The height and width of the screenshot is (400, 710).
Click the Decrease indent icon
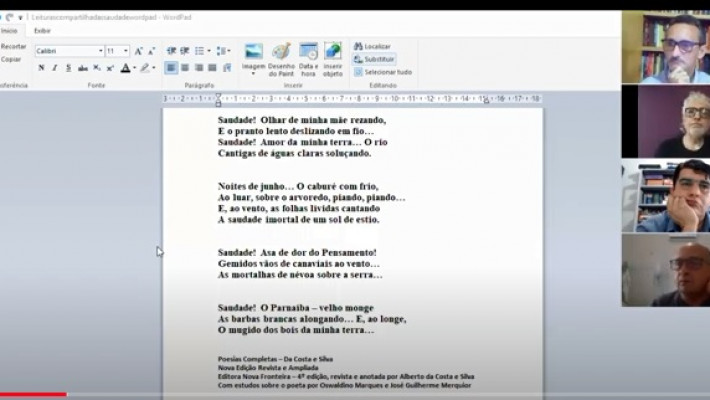[x=171, y=51]
